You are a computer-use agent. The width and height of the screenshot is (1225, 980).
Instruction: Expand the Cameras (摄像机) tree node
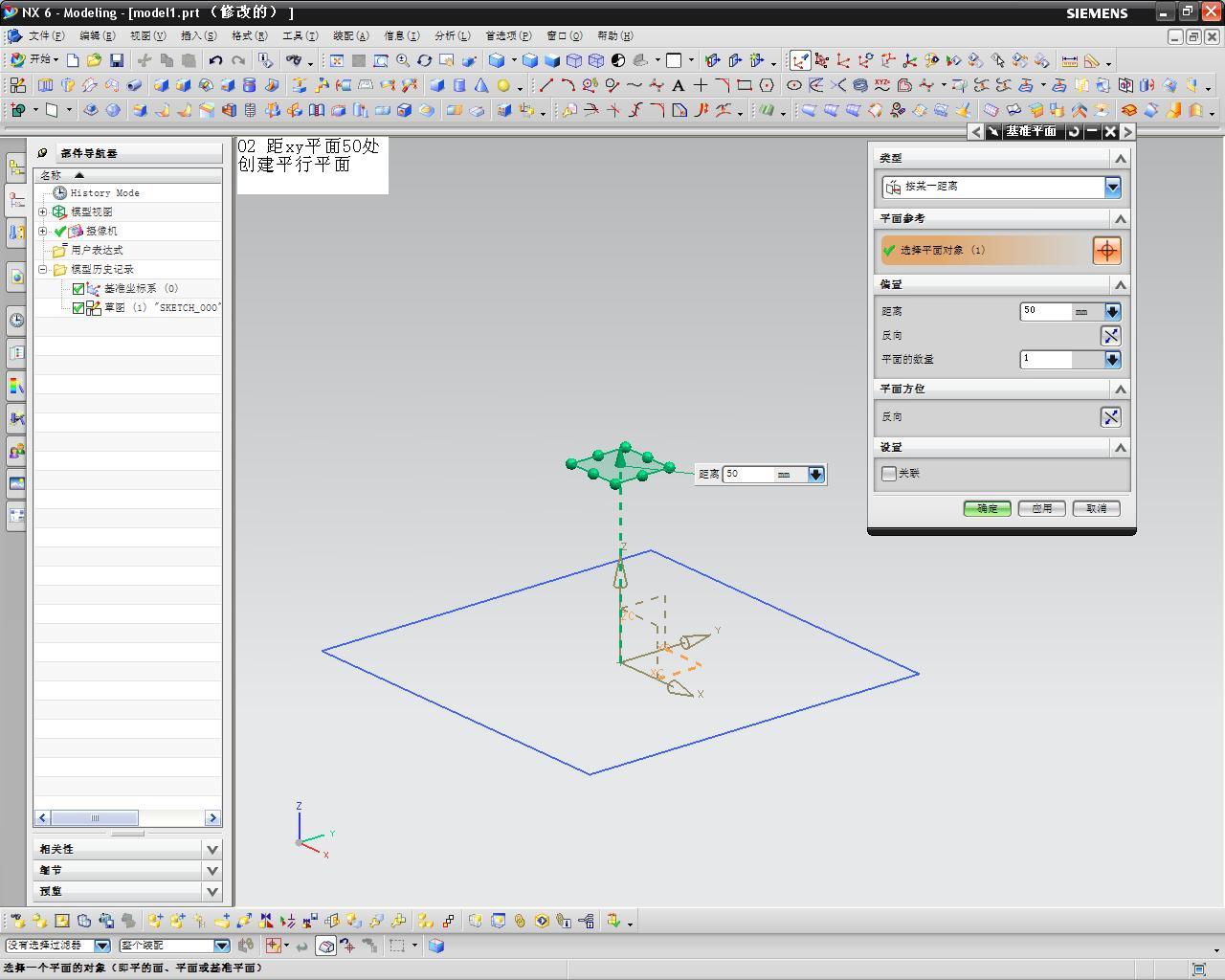point(42,231)
